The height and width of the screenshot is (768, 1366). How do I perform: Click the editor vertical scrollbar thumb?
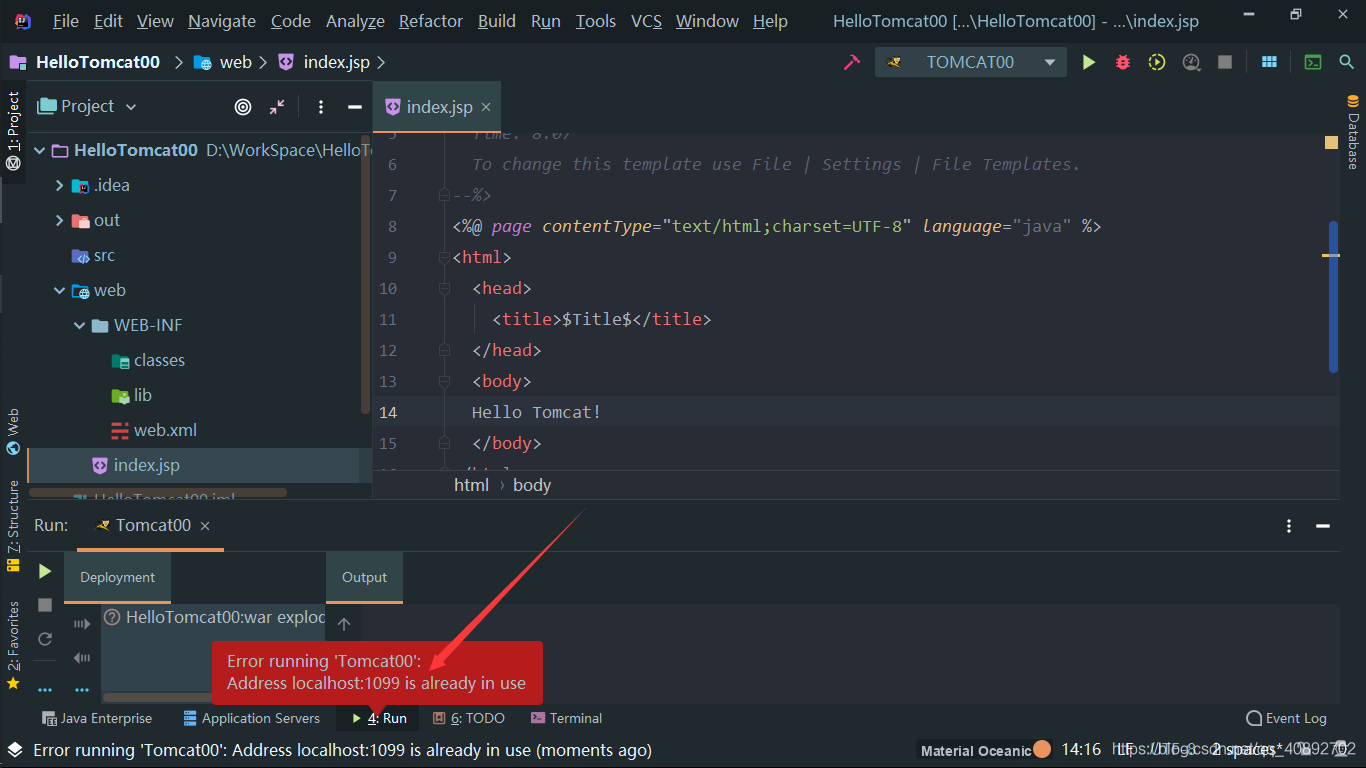coord(1333,297)
